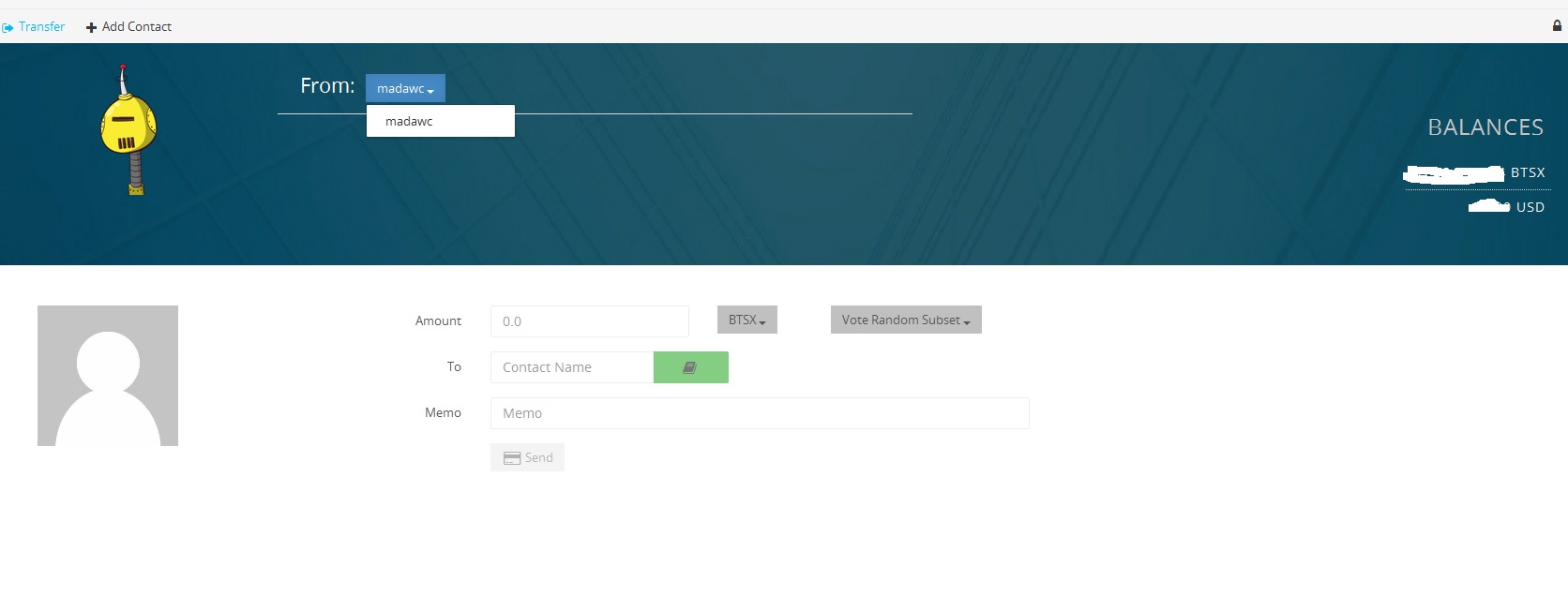Click the lock icon at top right

click(1557, 26)
